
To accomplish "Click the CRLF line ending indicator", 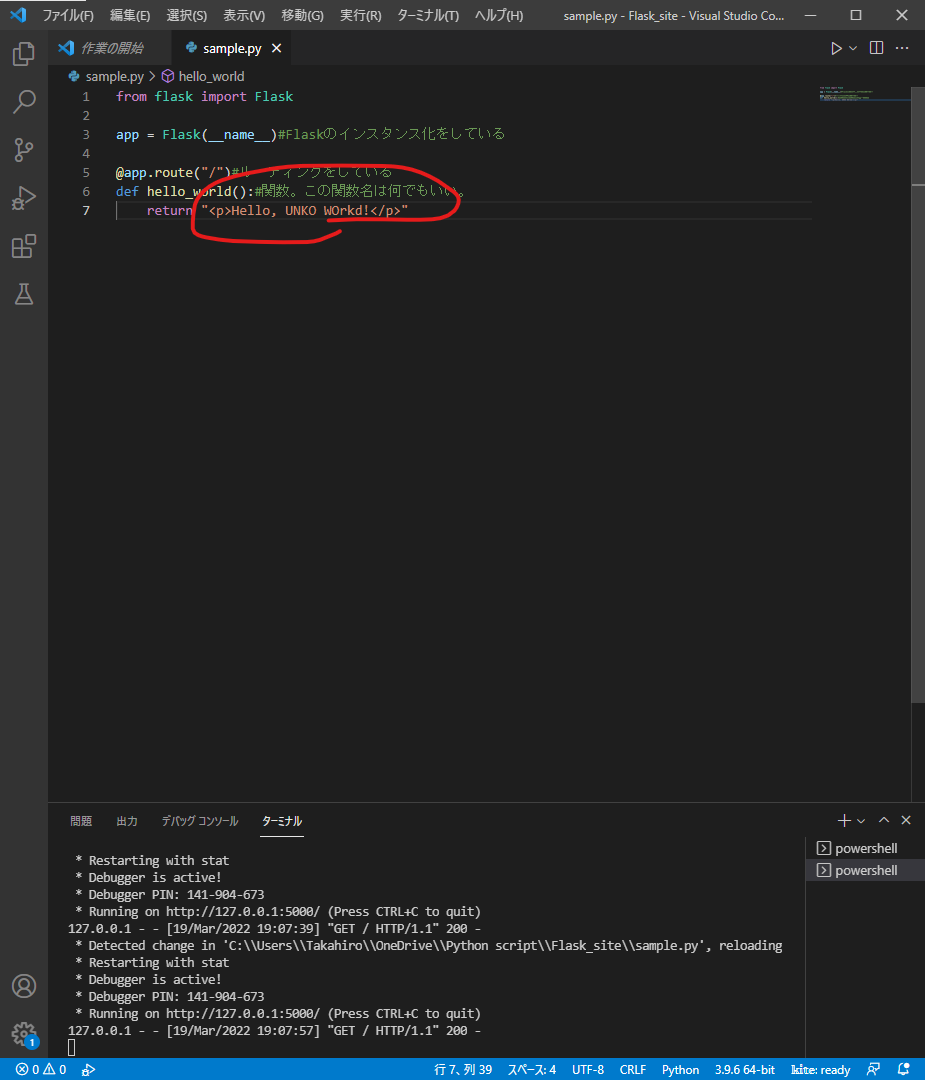I will point(632,1069).
